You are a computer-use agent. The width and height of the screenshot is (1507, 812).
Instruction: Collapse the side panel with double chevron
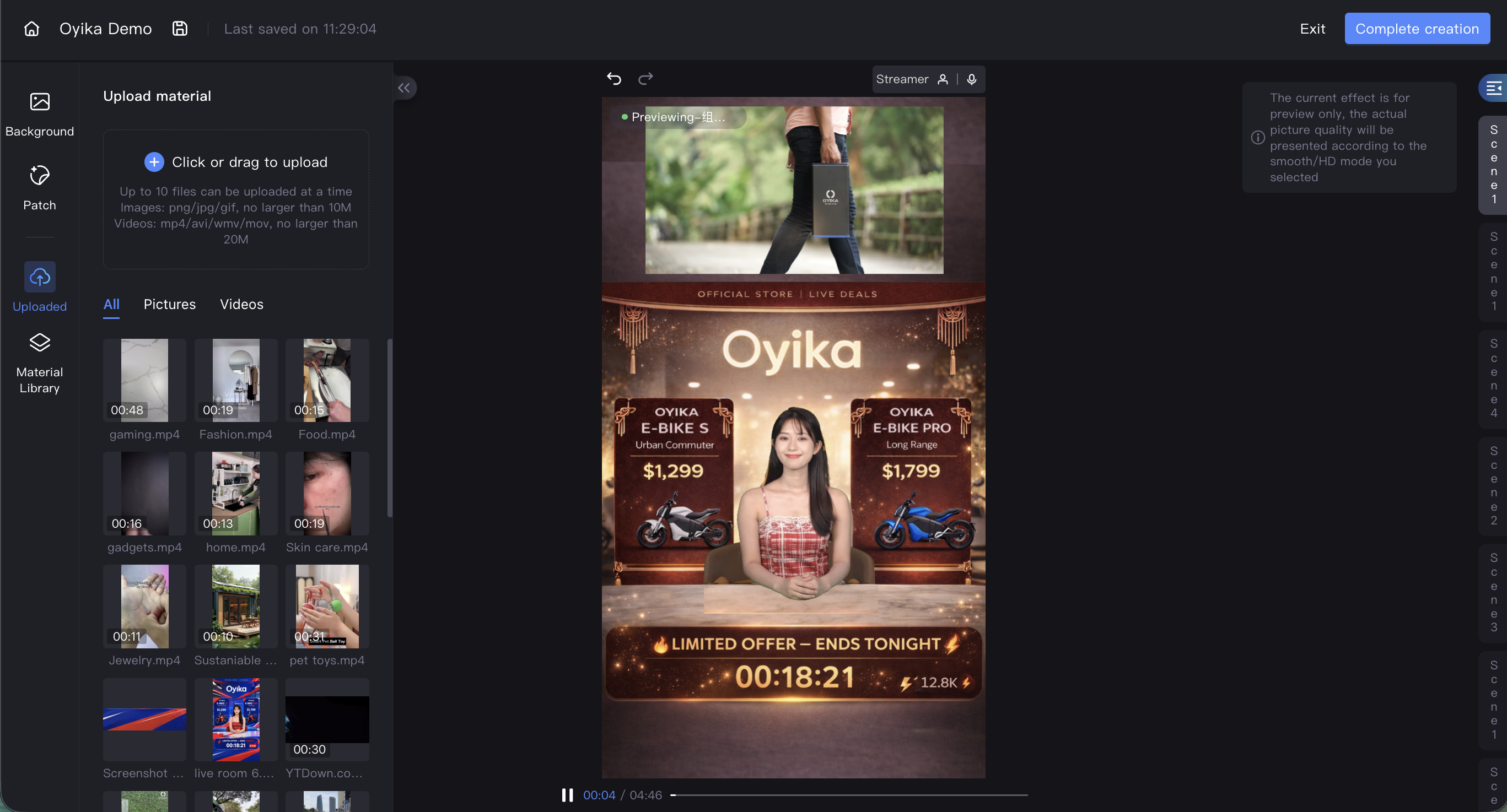(403, 88)
